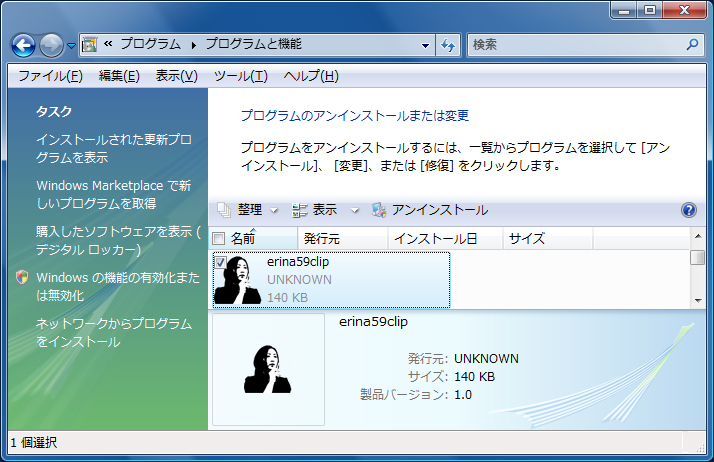Open Windows Marketplace で新しいプログラムを取得 link
This screenshot has width=714, height=462.
click(114, 194)
